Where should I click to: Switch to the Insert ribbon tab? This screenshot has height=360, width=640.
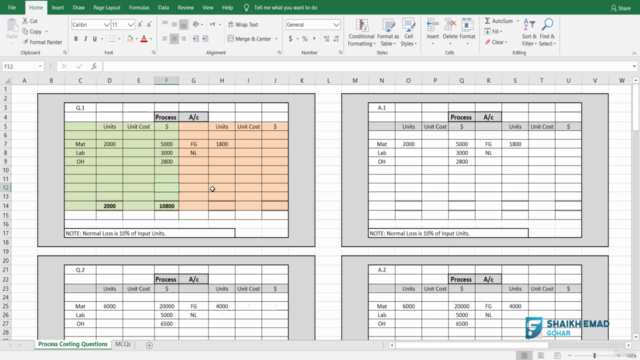58,7
